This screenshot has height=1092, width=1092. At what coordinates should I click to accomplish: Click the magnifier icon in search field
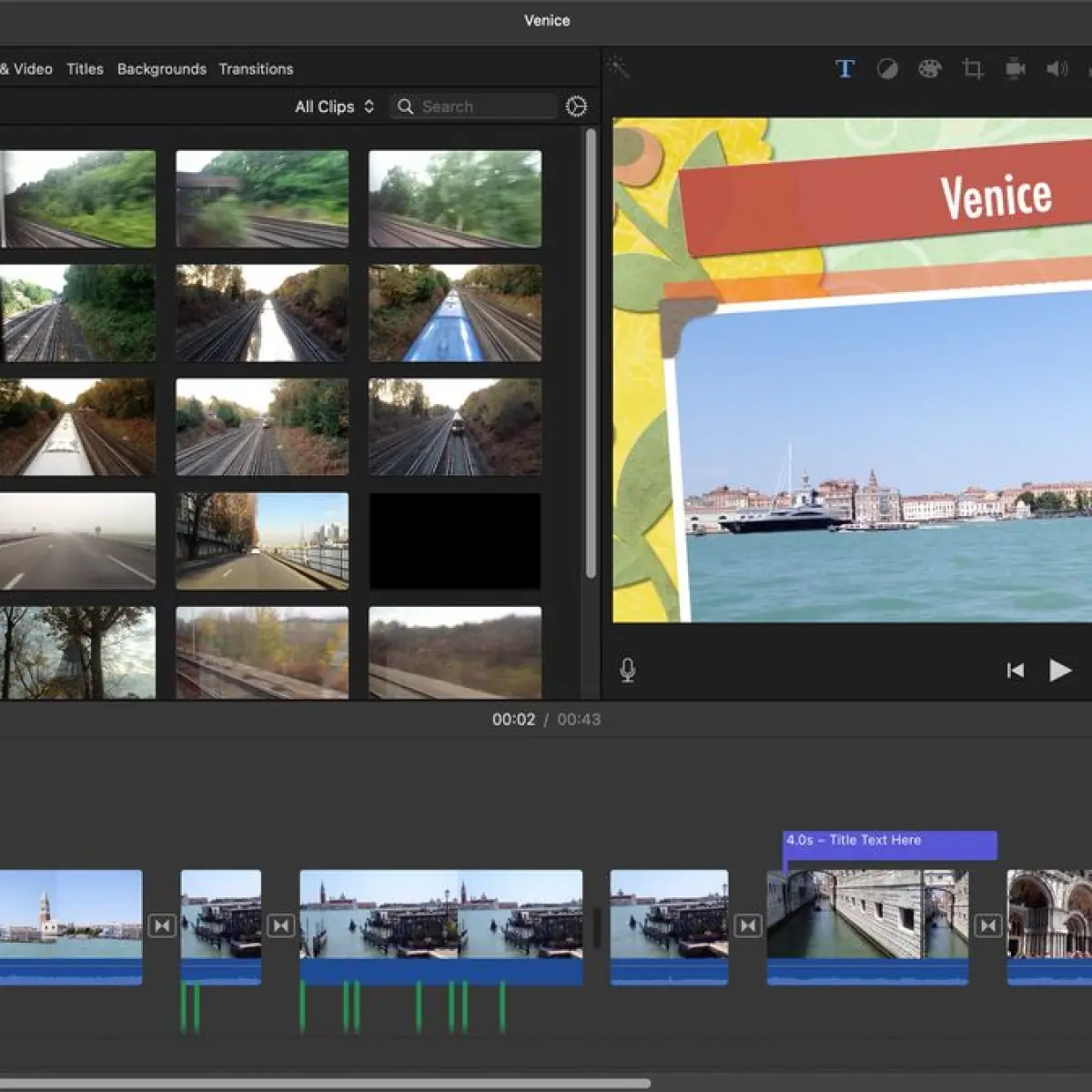(406, 106)
